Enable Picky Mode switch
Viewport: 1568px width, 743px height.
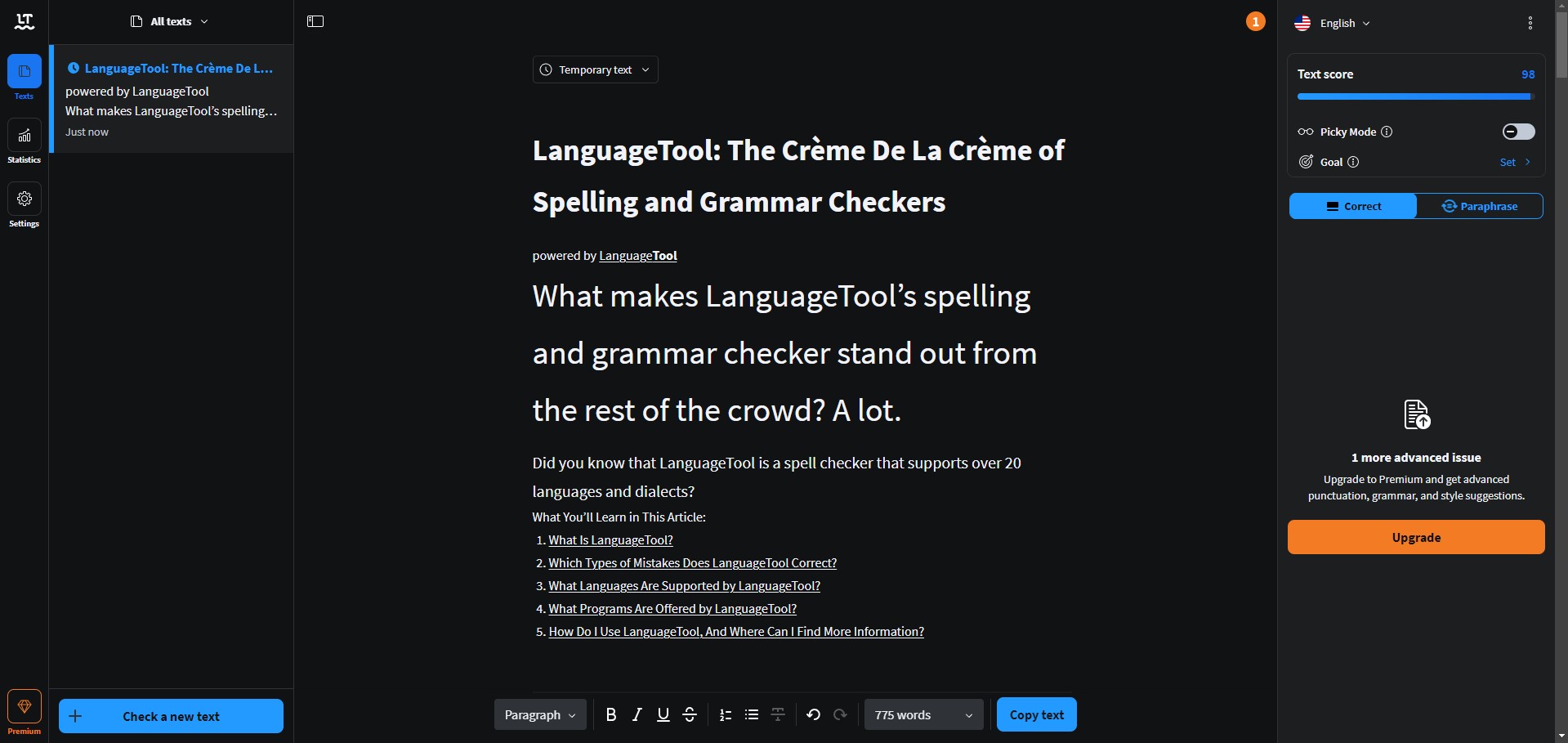[x=1518, y=132]
